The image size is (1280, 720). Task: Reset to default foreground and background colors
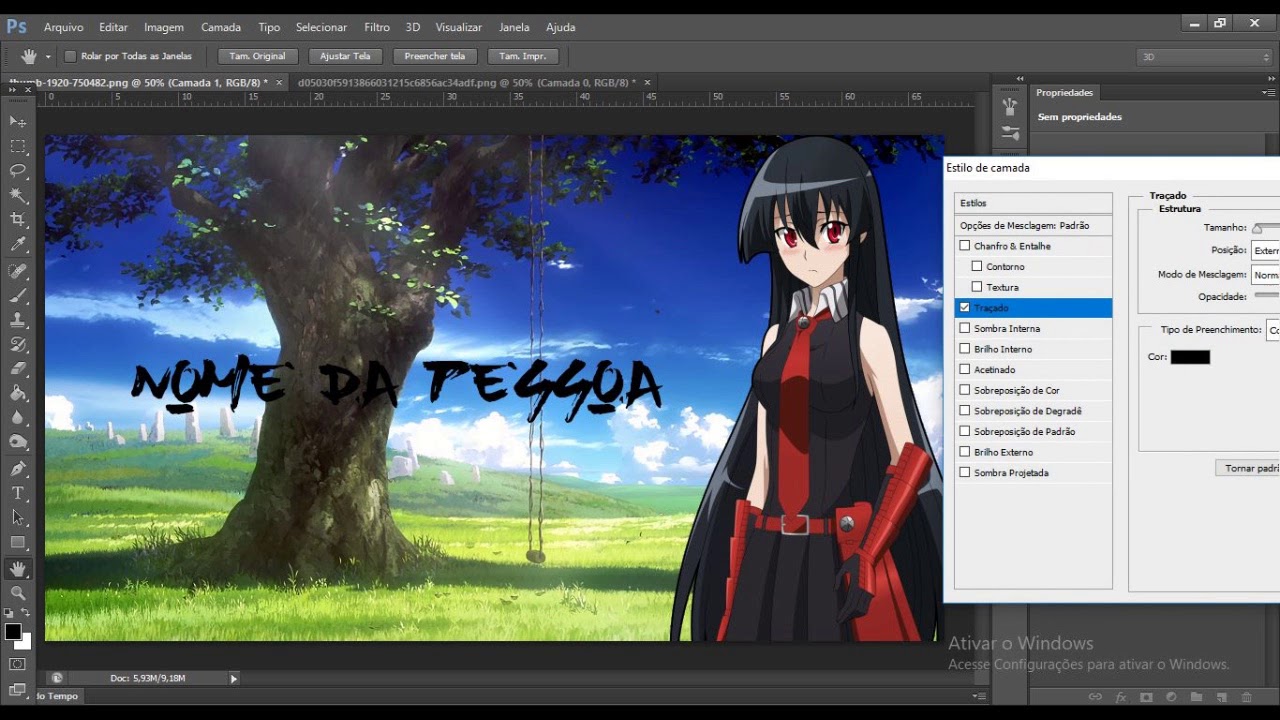tap(9, 613)
